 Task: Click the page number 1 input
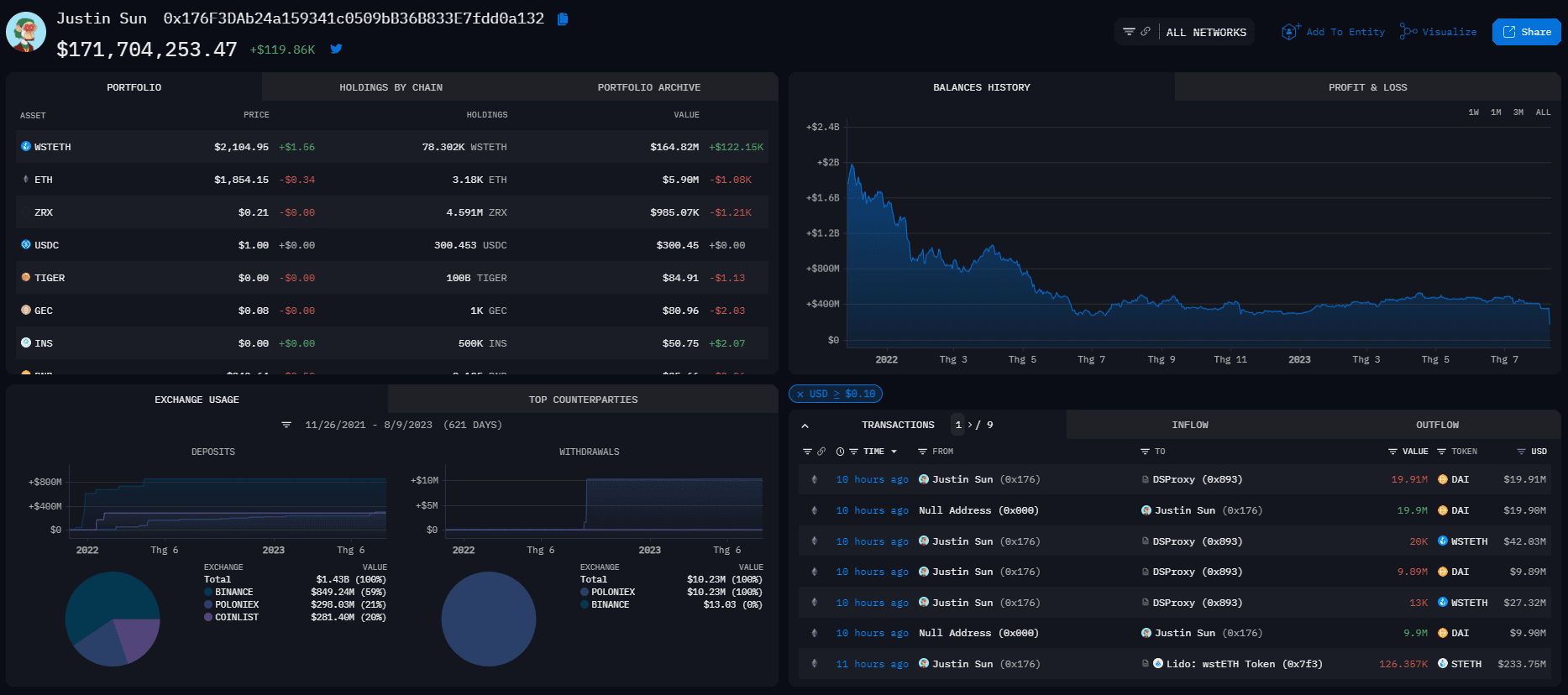tap(958, 425)
